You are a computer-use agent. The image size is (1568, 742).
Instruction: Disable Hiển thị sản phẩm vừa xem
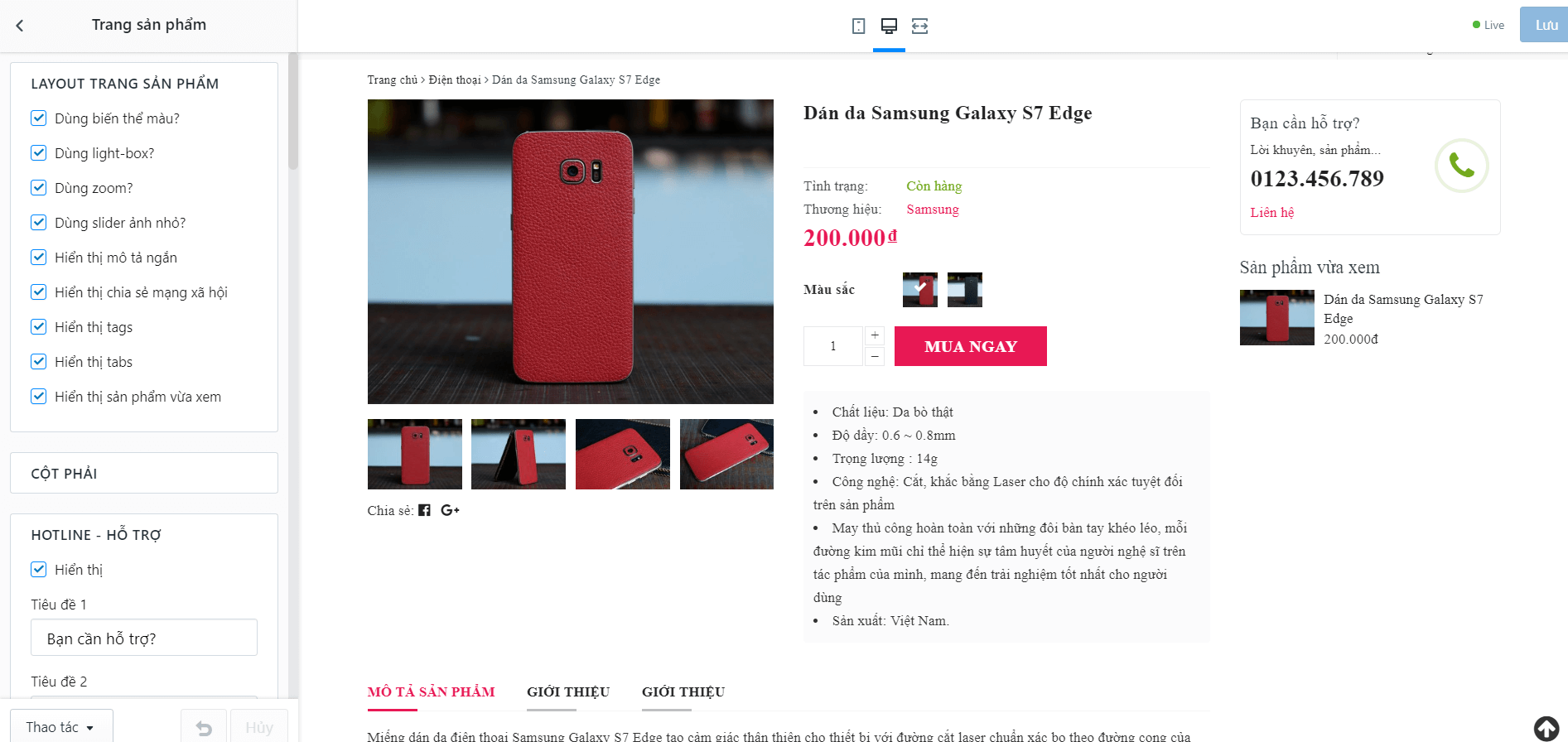[38, 397]
